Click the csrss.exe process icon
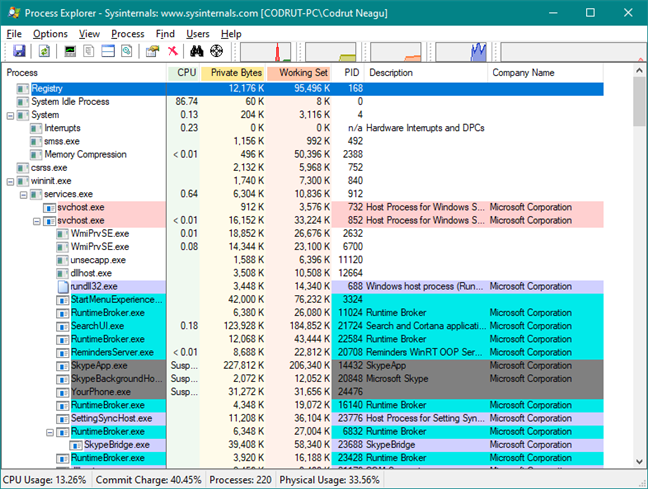648x489 pixels. pyautogui.click(x=23, y=168)
